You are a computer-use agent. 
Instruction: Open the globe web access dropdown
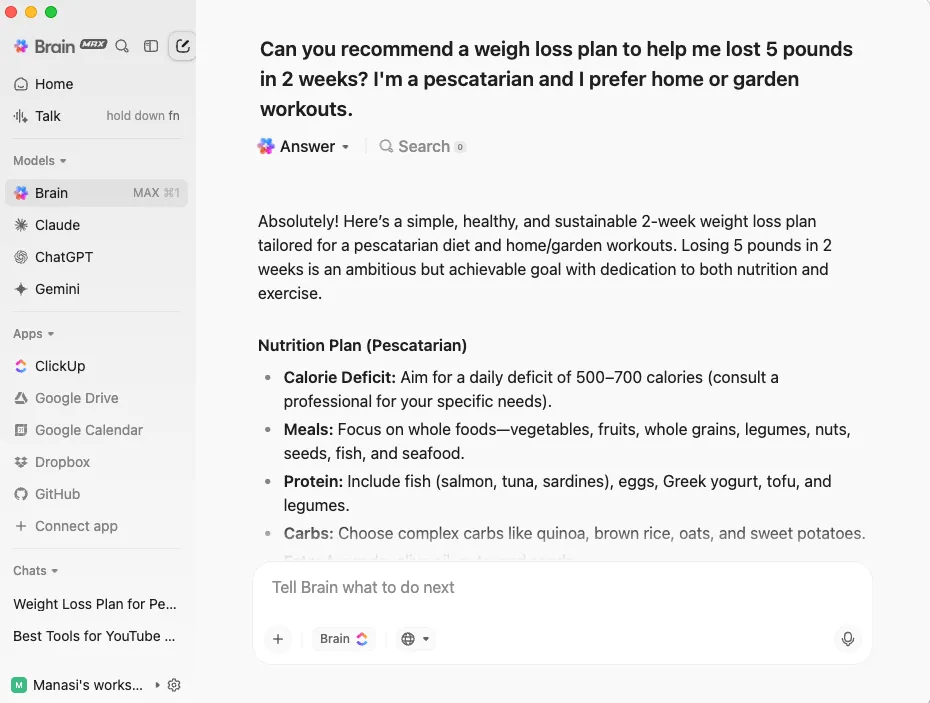pos(415,639)
